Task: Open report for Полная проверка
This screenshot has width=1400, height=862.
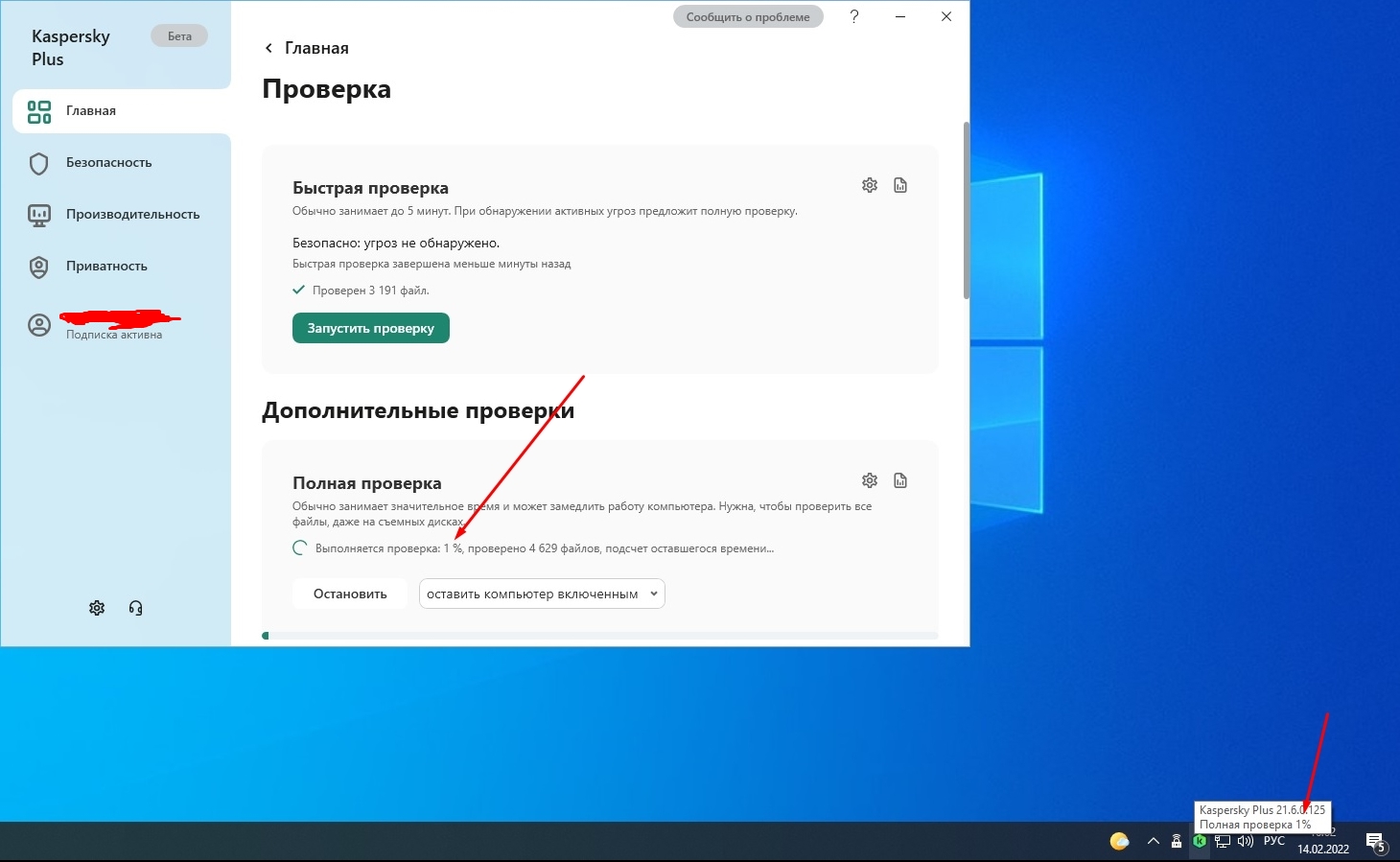Action: (x=900, y=480)
